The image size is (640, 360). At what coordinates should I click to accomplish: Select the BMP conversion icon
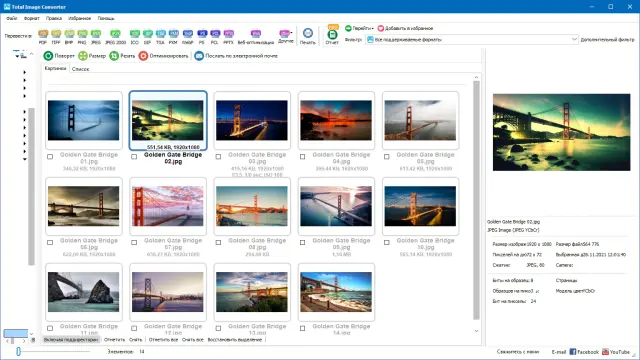point(69,36)
